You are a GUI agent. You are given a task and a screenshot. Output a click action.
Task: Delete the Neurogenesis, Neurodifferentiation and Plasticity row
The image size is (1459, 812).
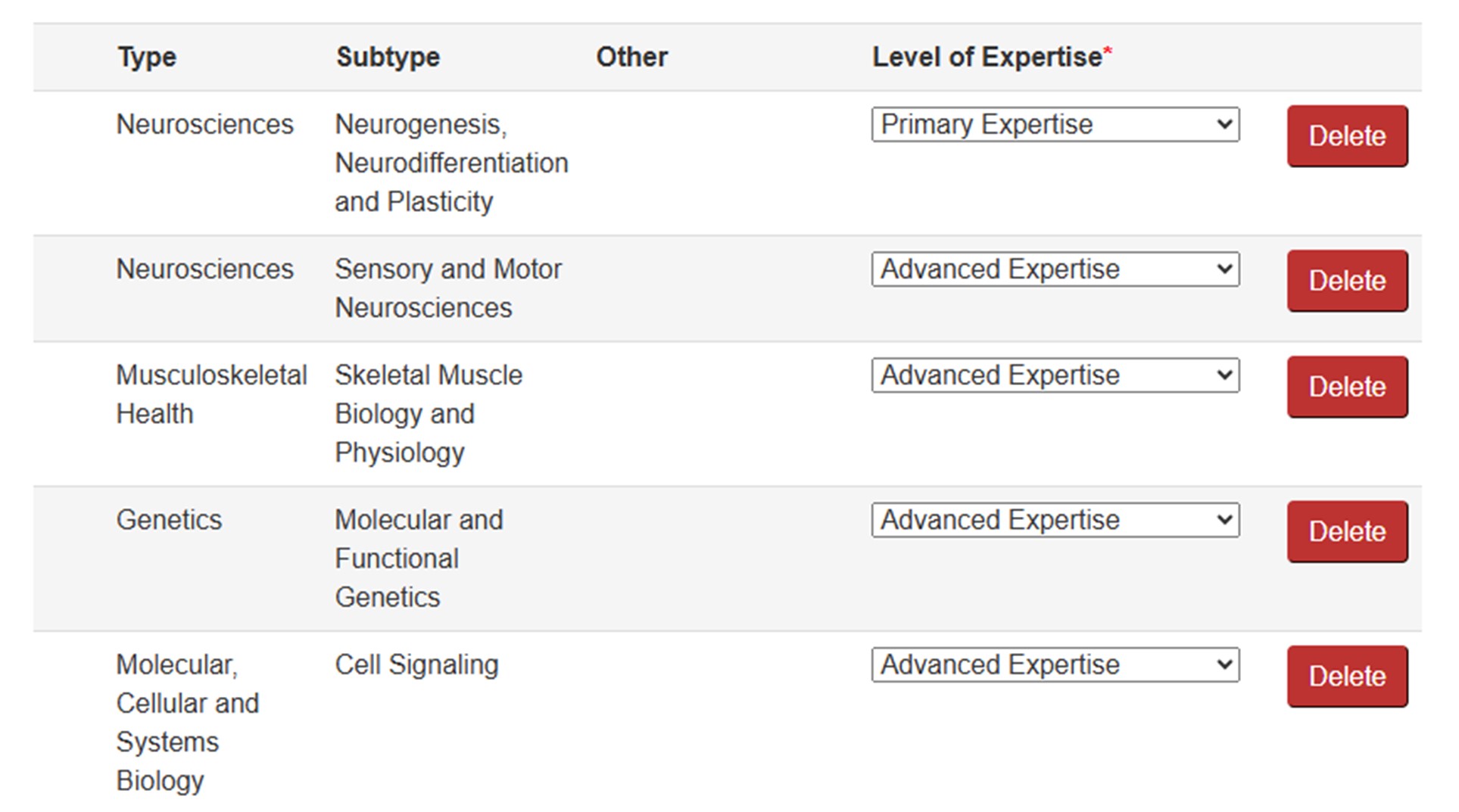pyautogui.click(x=1346, y=136)
